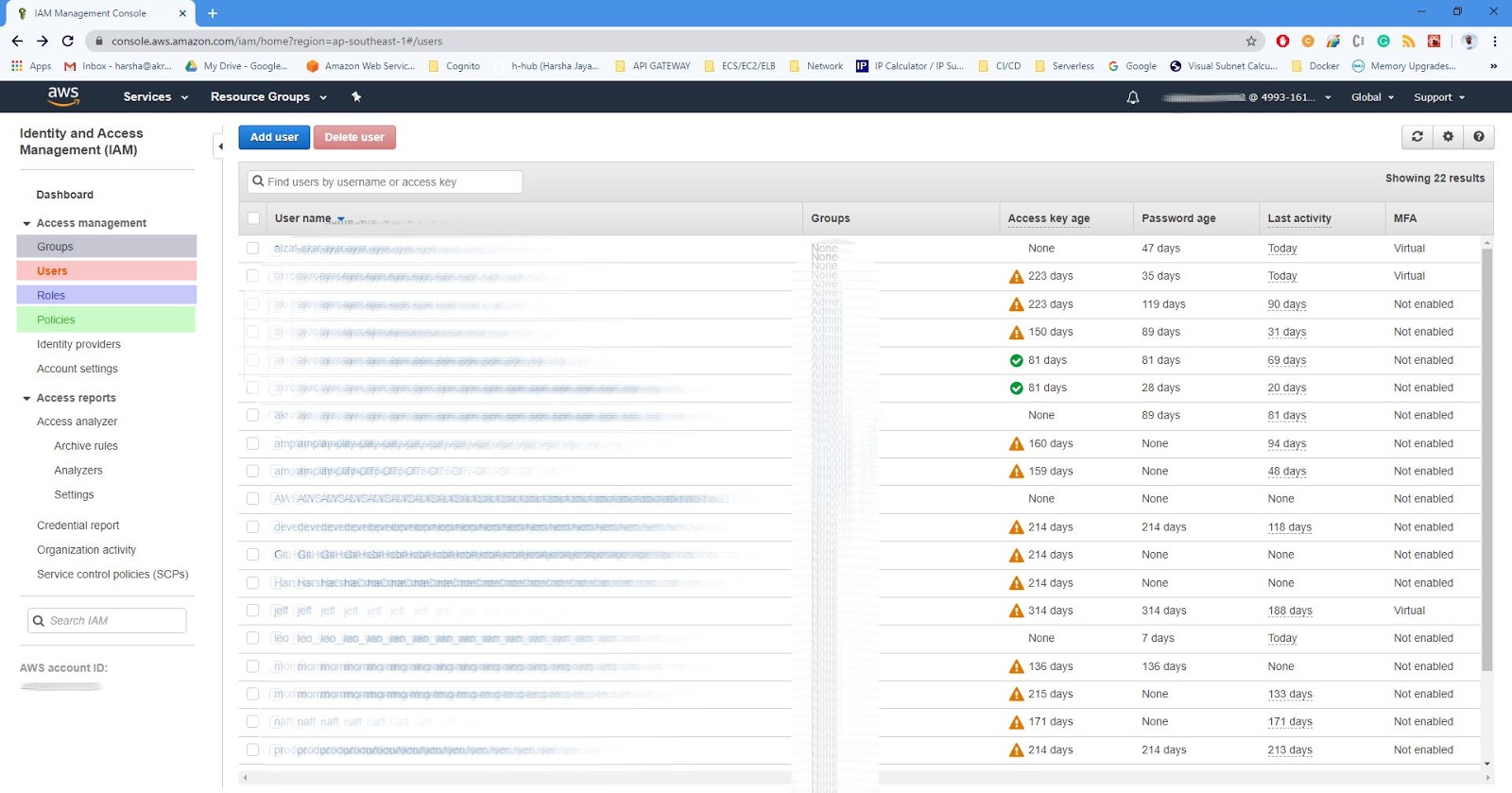Screen dimensions: 1512x793
Task: Open the account name dropdown
Action: pyautogui.click(x=1246, y=96)
